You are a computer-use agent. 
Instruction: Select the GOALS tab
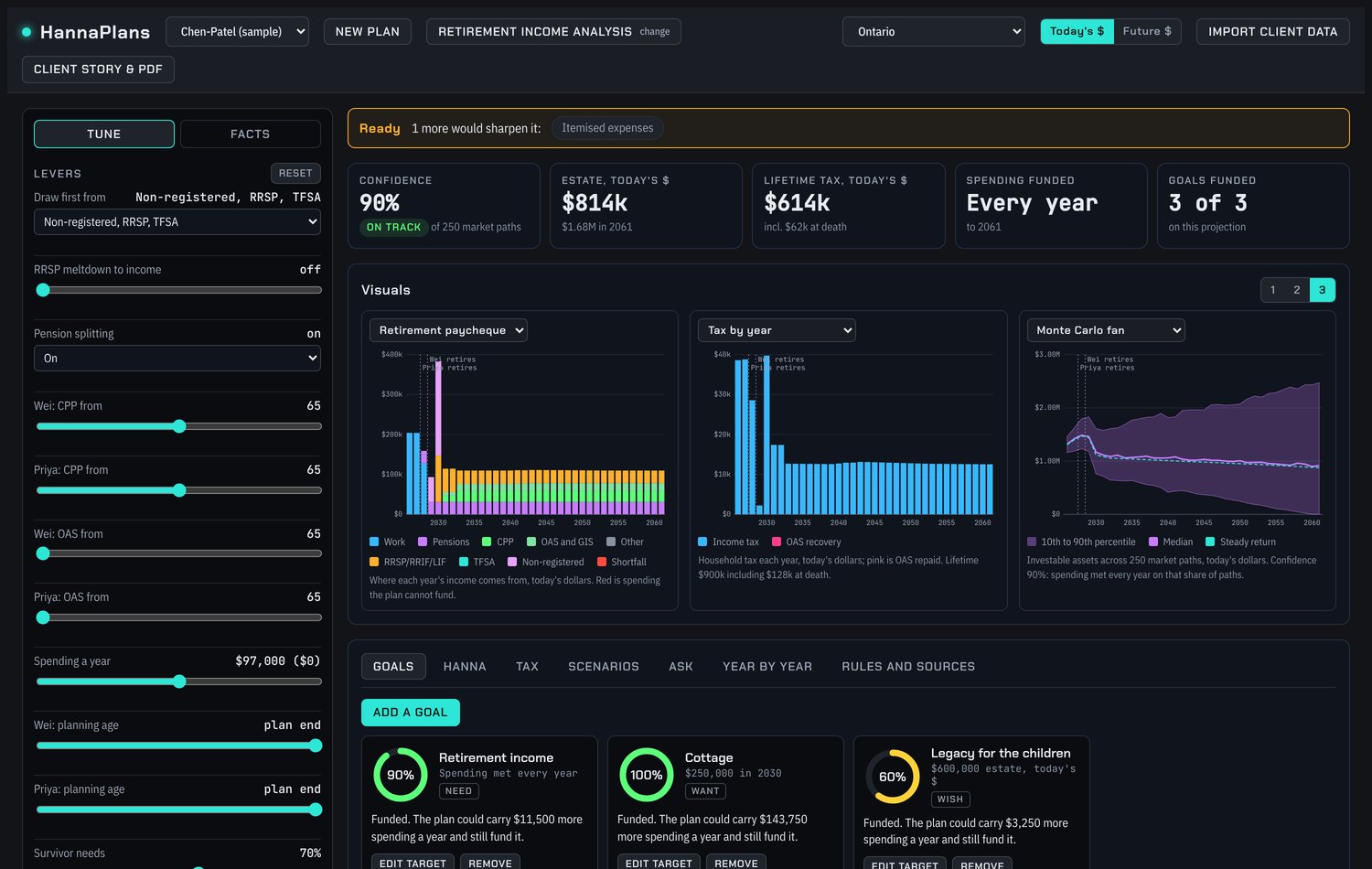tap(393, 666)
